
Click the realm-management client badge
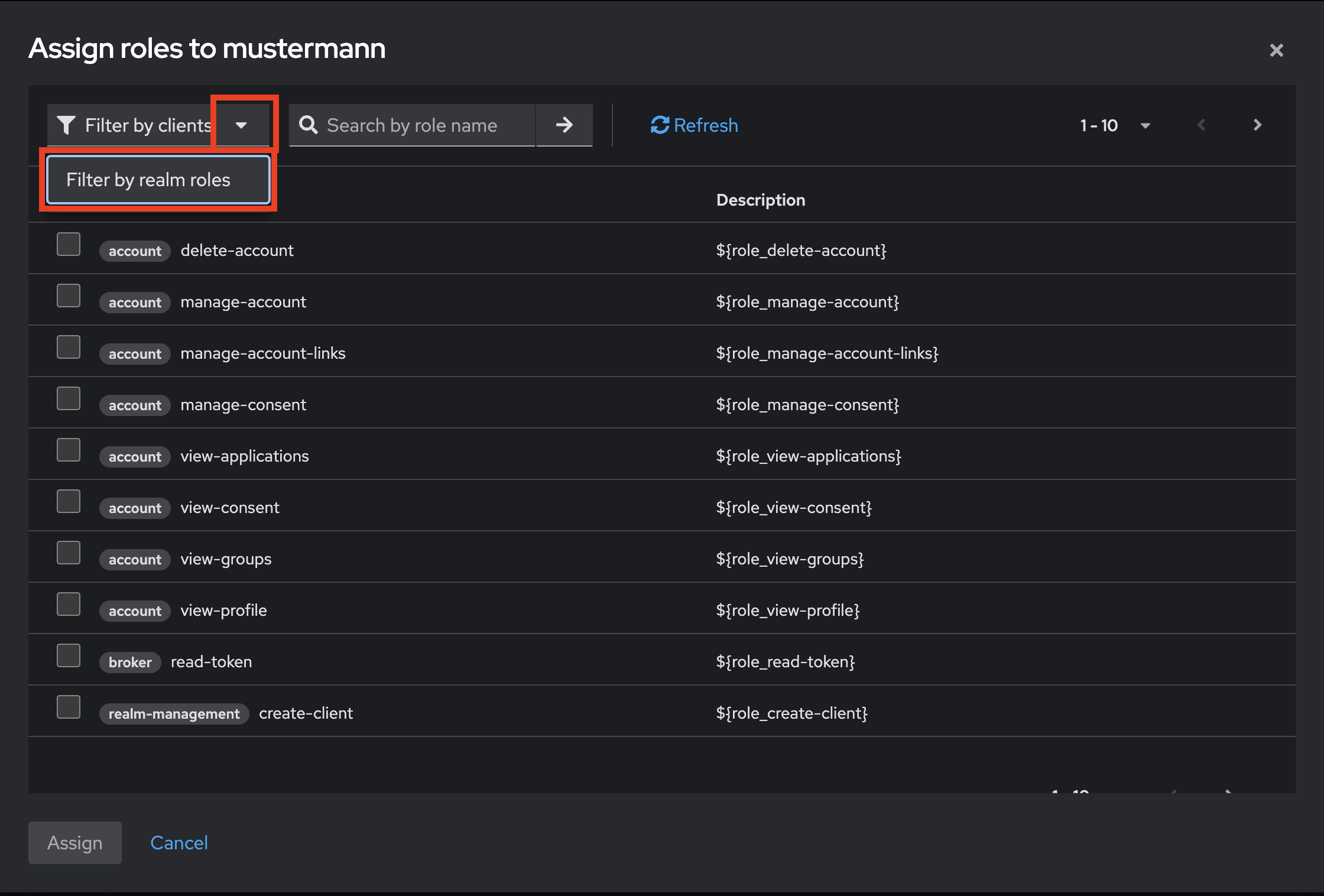click(174, 713)
